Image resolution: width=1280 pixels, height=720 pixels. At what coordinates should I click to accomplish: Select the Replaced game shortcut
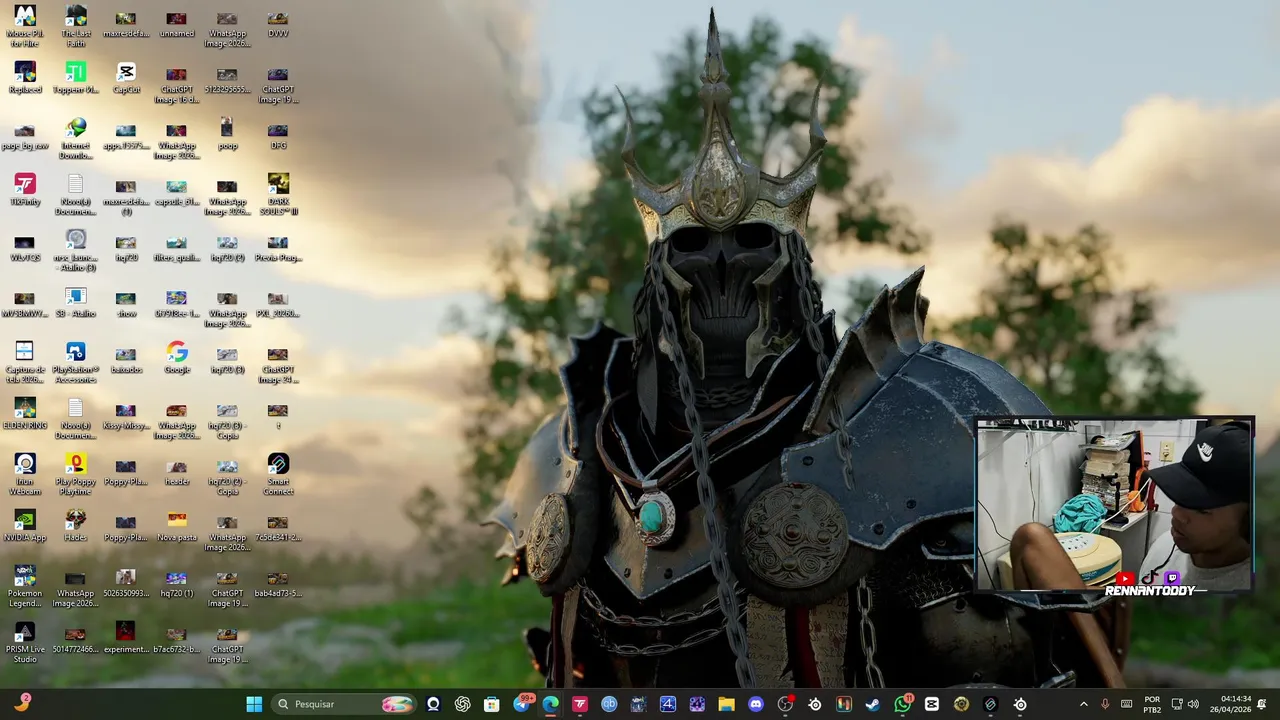(25, 78)
